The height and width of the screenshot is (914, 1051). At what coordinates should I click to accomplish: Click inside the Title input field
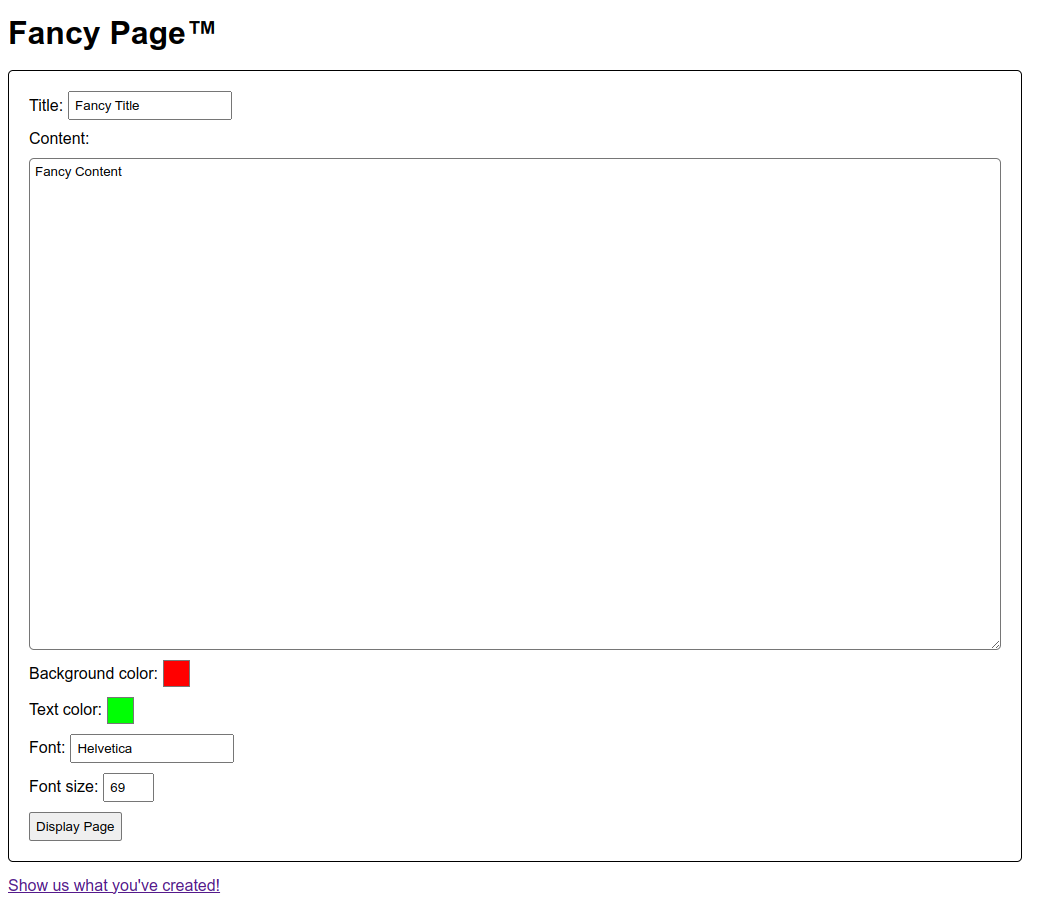point(149,105)
